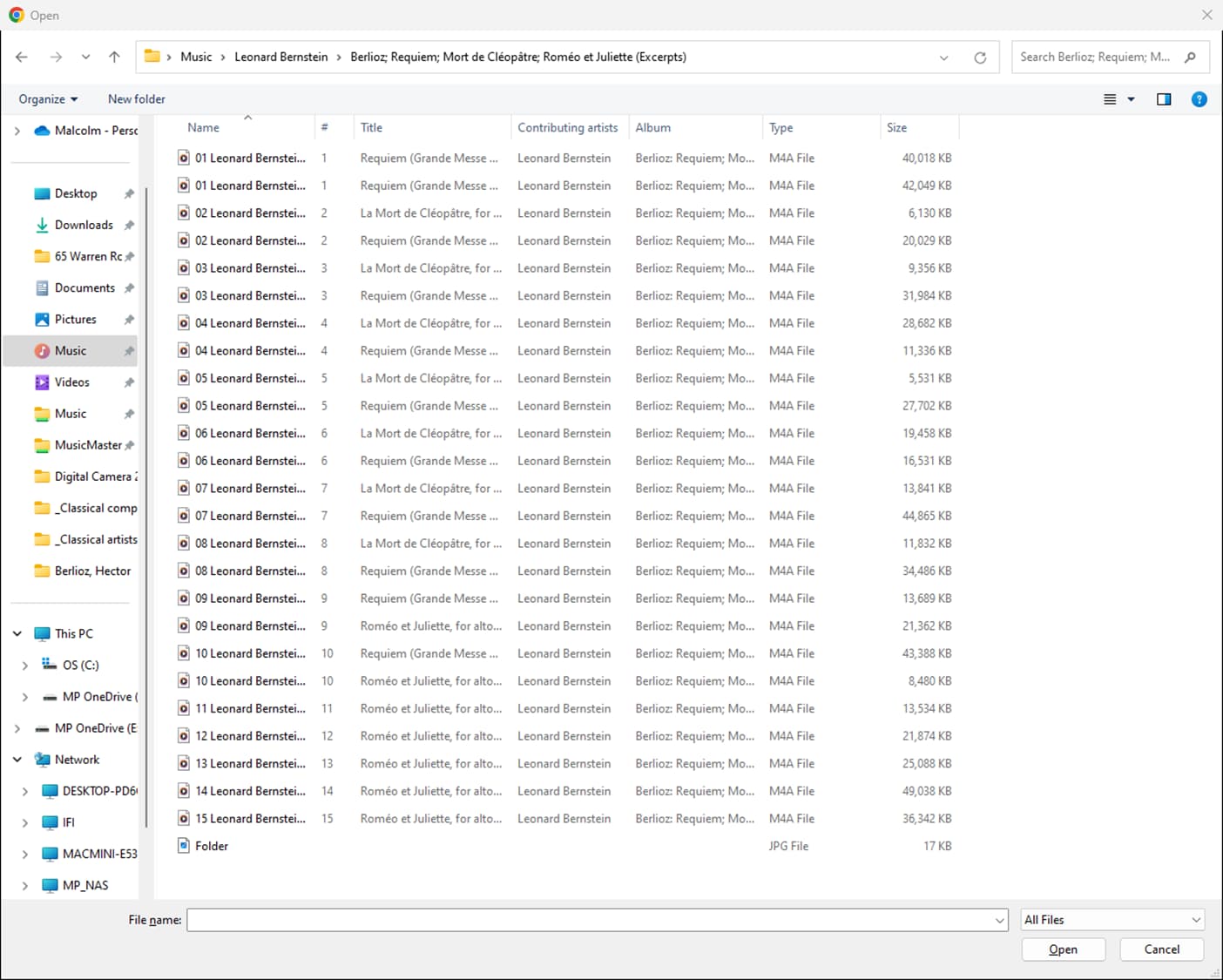The width and height of the screenshot is (1223, 980).
Task: Sort by the Album column
Action: 653,127
